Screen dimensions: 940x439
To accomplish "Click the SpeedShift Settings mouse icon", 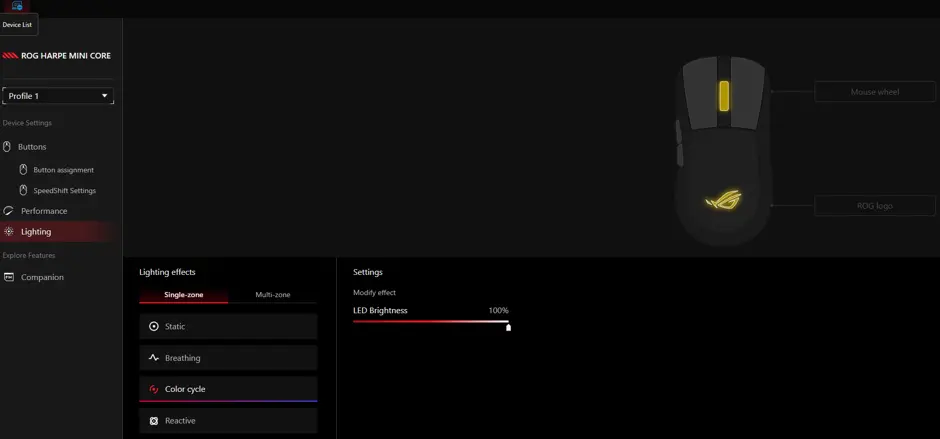I will click(23, 190).
